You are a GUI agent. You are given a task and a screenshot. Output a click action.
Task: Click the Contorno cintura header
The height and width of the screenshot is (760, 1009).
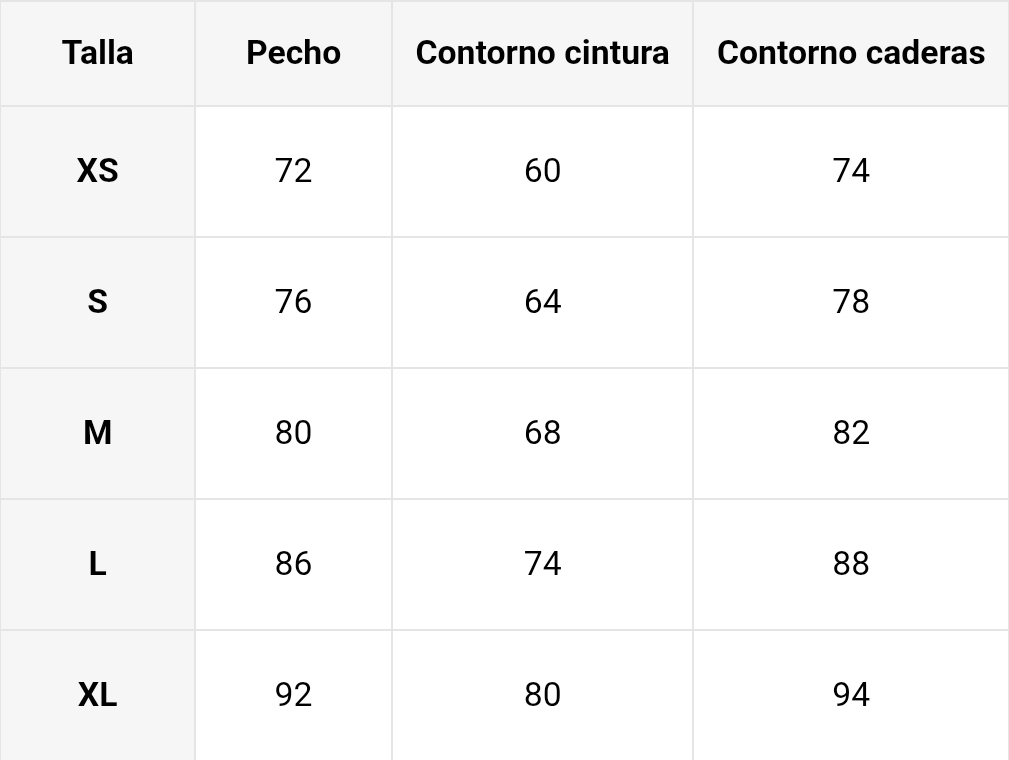tap(542, 53)
